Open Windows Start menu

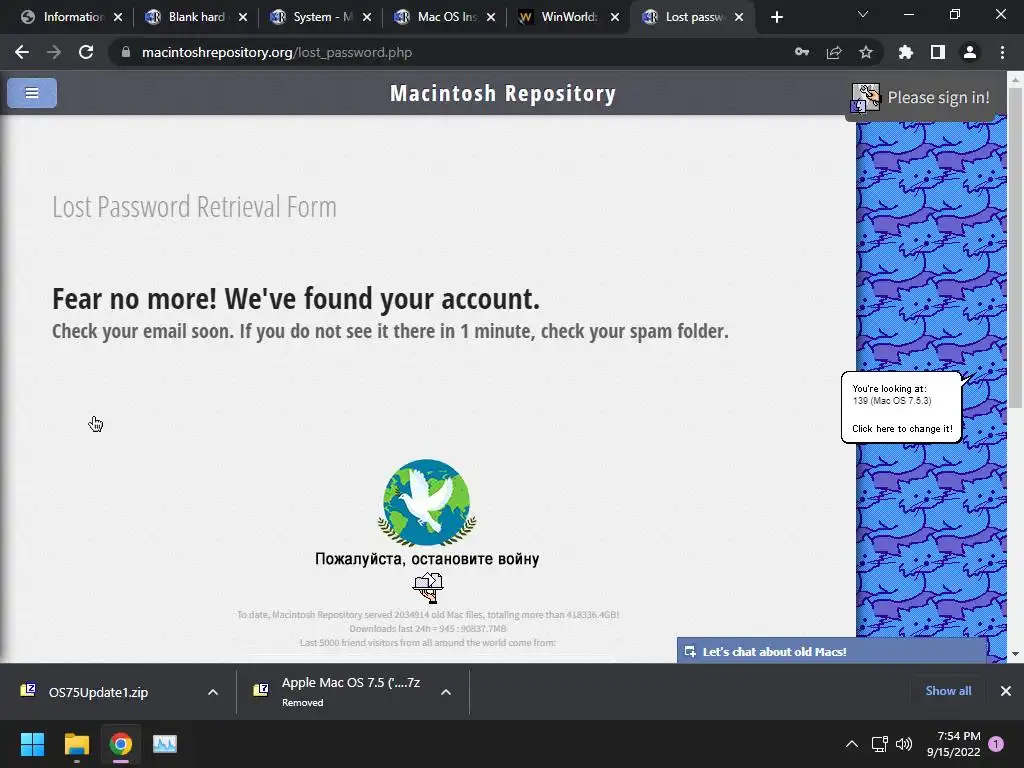coord(32,744)
